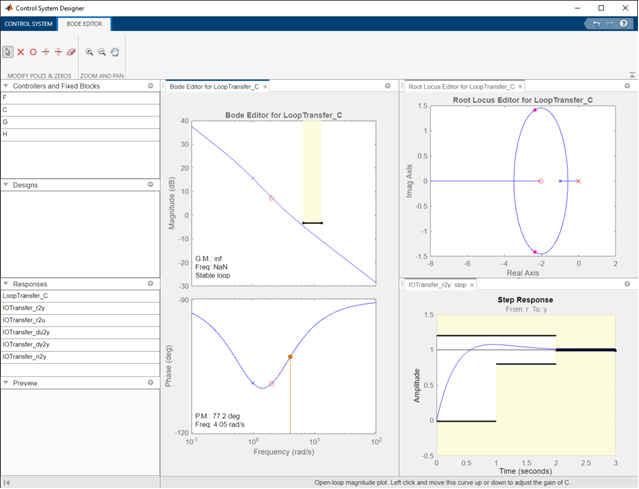Enable the pan hand tool
The image size is (639, 489).
point(115,51)
